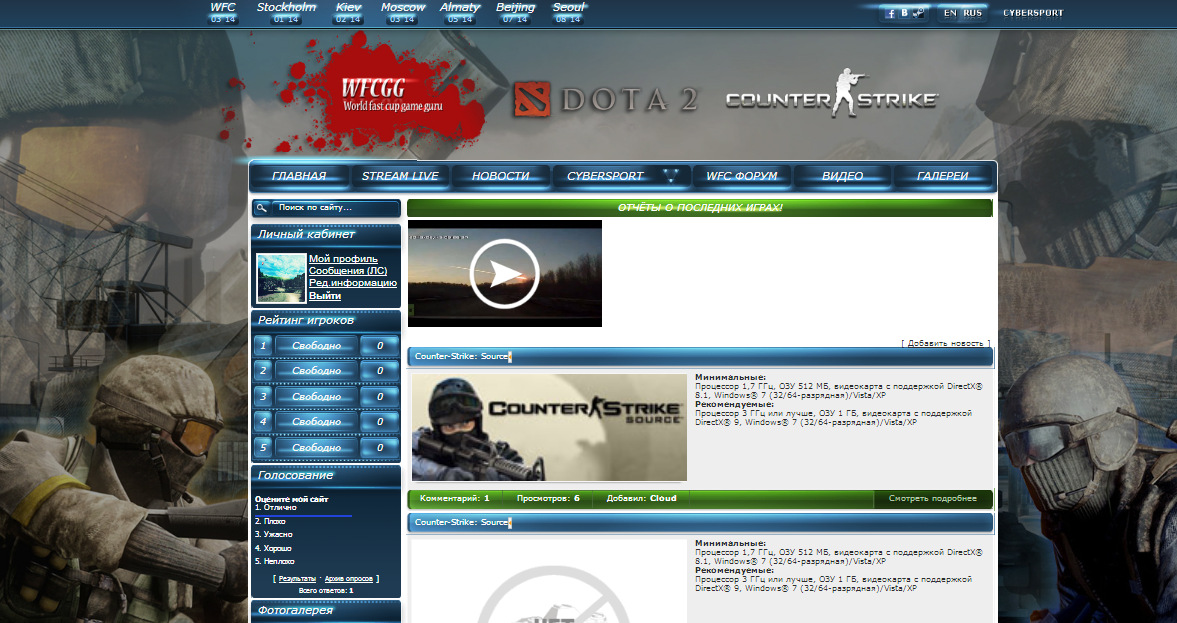Click the Almaty clock

tap(460, 13)
